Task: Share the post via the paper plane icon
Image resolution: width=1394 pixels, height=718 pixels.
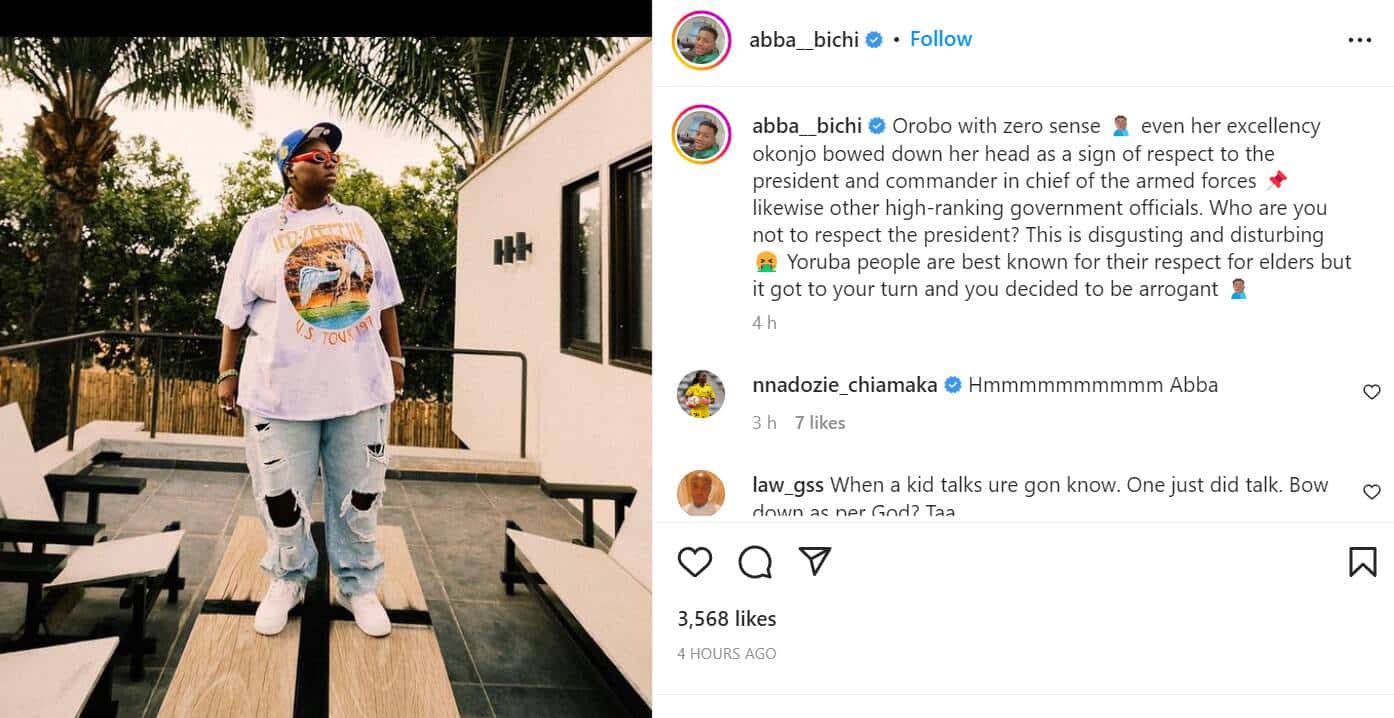Action: [815, 562]
